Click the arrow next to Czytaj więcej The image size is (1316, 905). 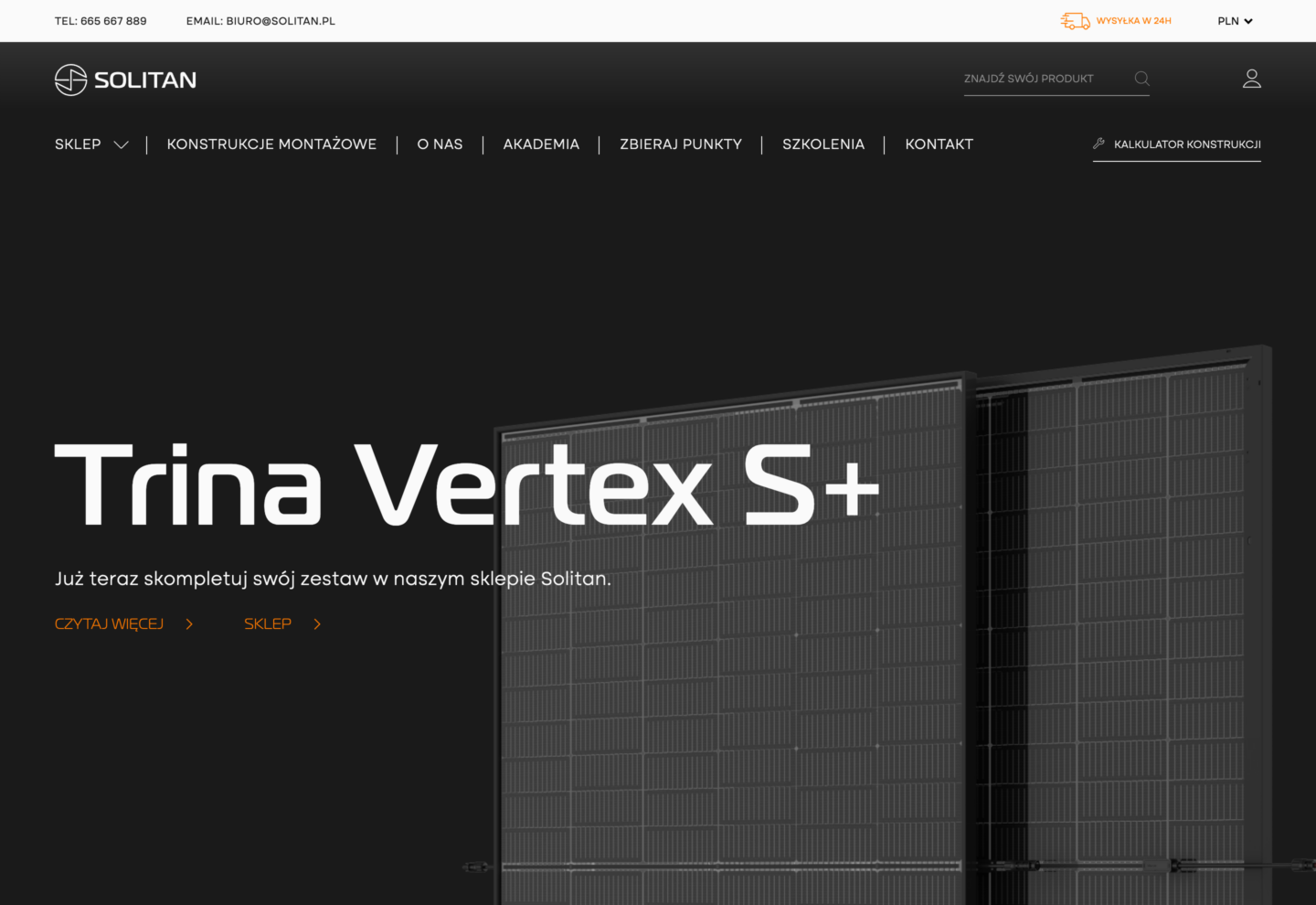pyautogui.click(x=189, y=624)
